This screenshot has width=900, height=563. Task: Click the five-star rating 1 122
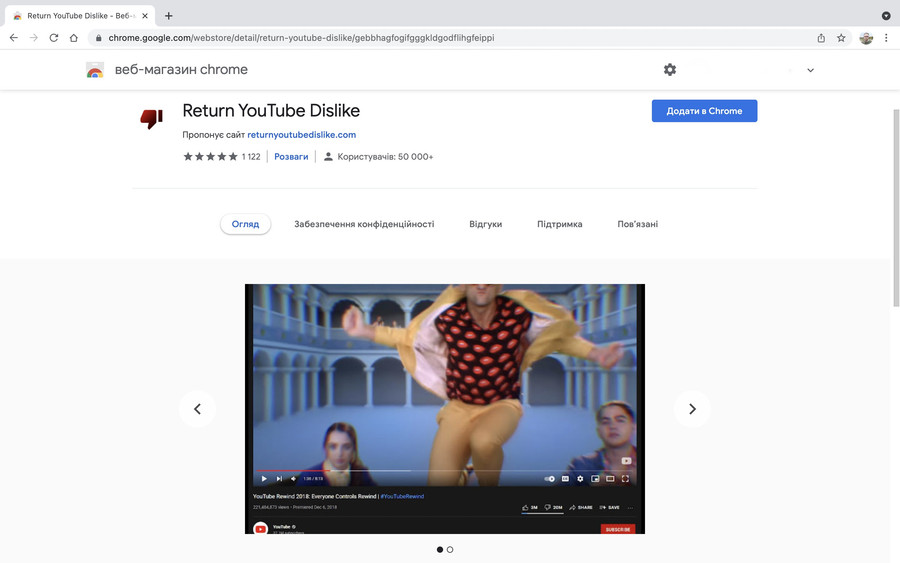[x=222, y=157]
